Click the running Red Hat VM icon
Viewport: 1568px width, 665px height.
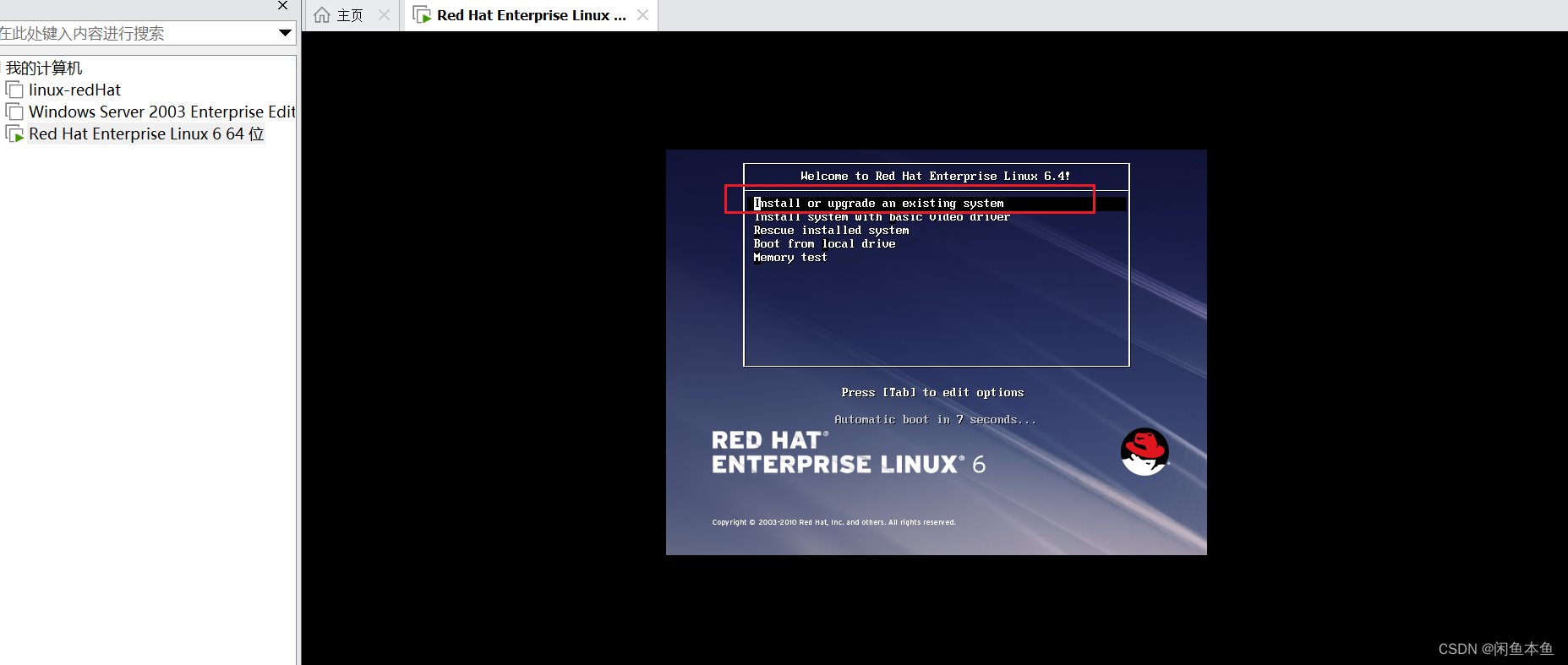click(14, 134)
